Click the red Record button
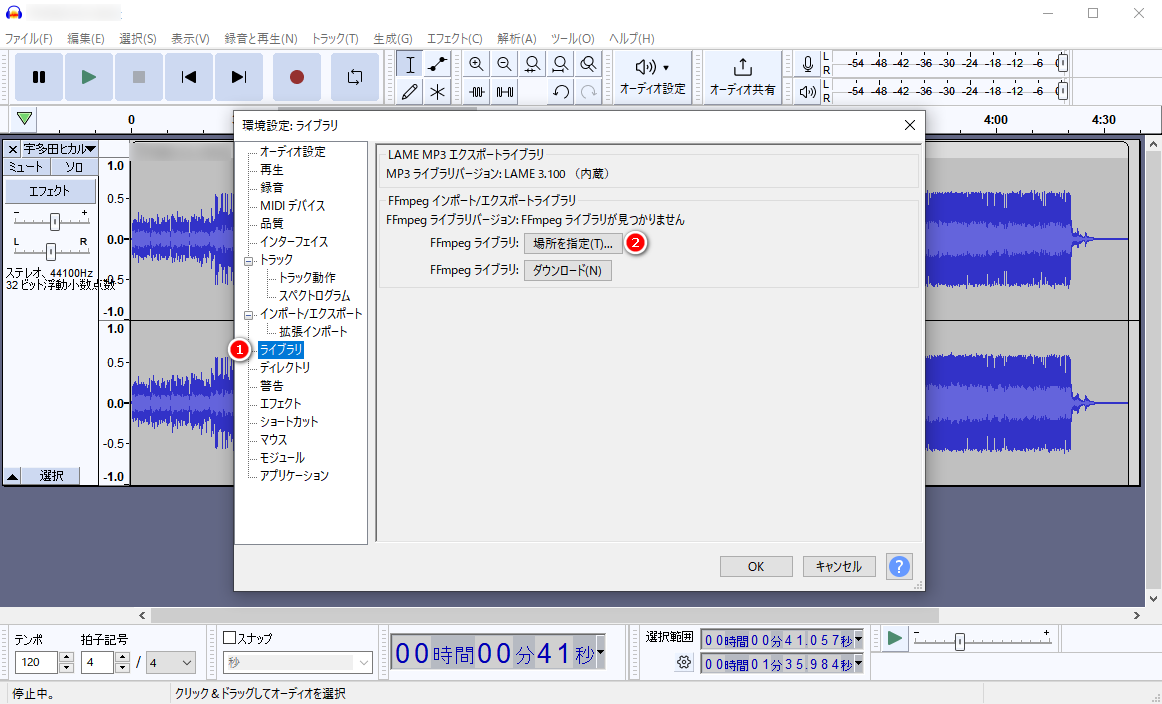Image resolution: width=1162 pixels, height=704 pixels. [296, 76]
